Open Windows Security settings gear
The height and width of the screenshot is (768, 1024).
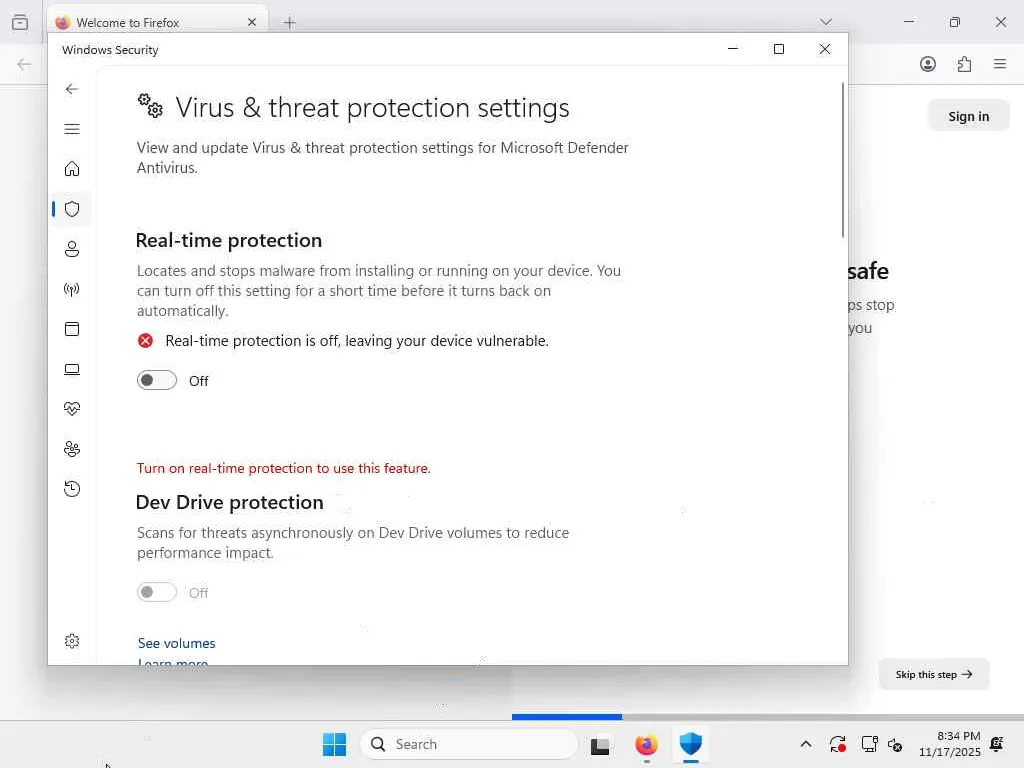pyautogui.click(x=72, y=641)
